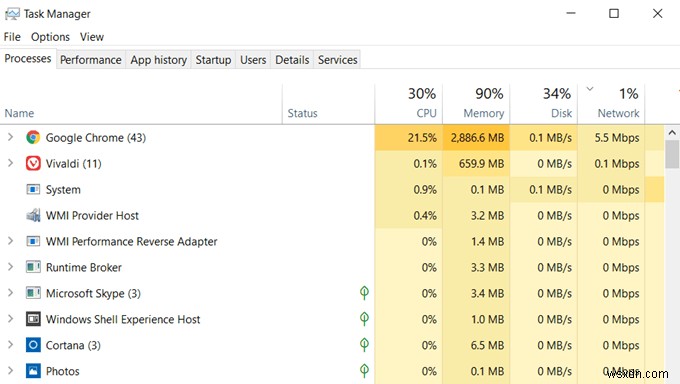680x384 pixels.
Task: Select the Processes tab
Action: [x=28, y=59]
